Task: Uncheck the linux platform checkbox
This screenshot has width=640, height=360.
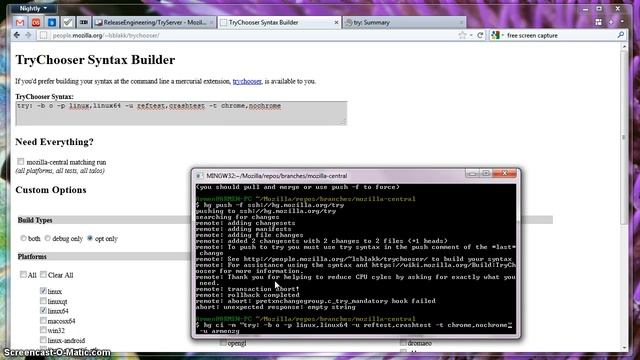Action: pos(43,291)
